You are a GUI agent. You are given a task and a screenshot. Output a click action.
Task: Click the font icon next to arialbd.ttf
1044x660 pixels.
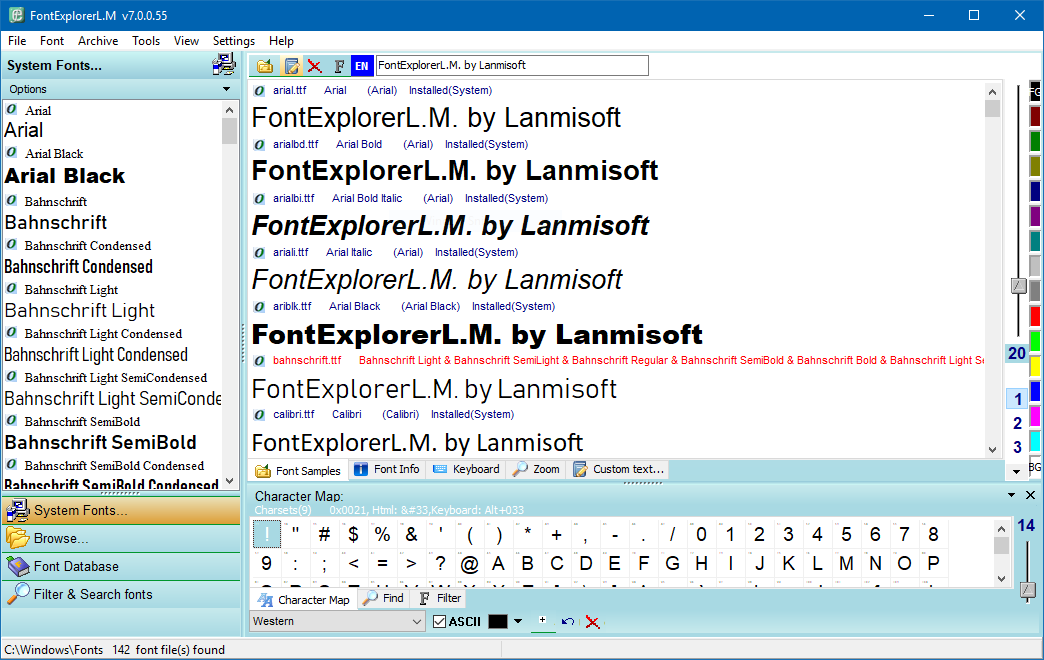point(259,145)
